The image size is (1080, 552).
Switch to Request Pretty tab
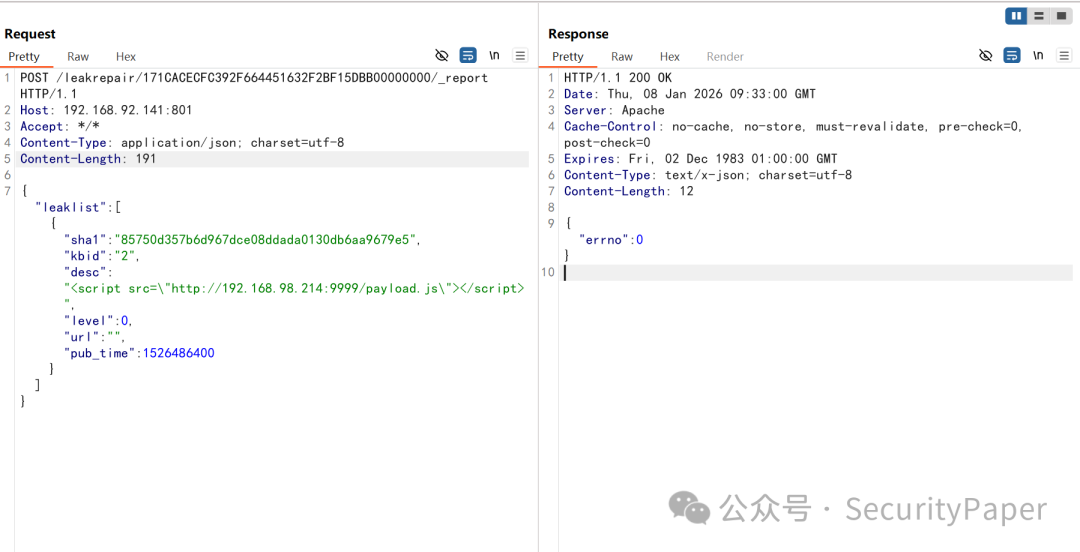pos(24,57)
